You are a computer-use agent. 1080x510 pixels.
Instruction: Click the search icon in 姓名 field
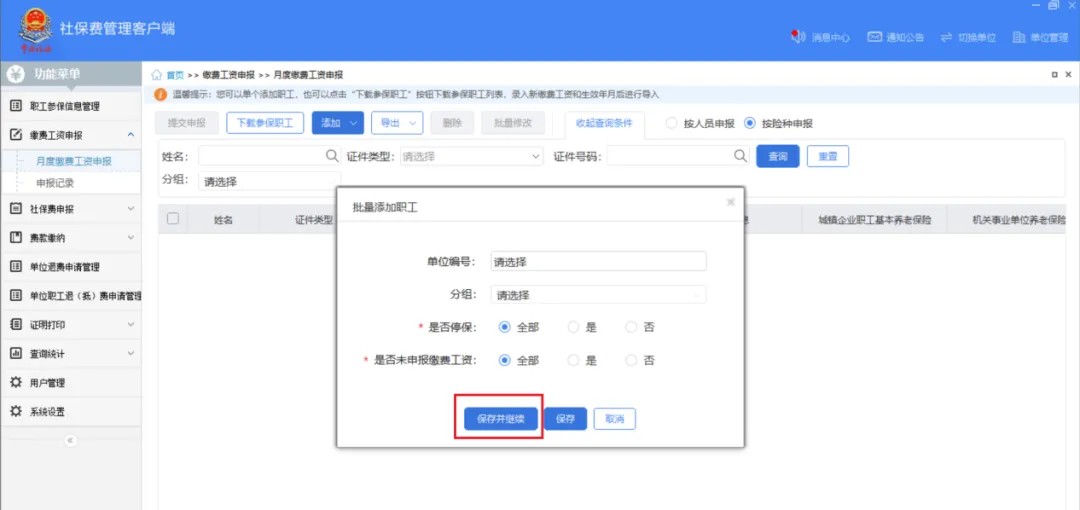click(332, 156)
